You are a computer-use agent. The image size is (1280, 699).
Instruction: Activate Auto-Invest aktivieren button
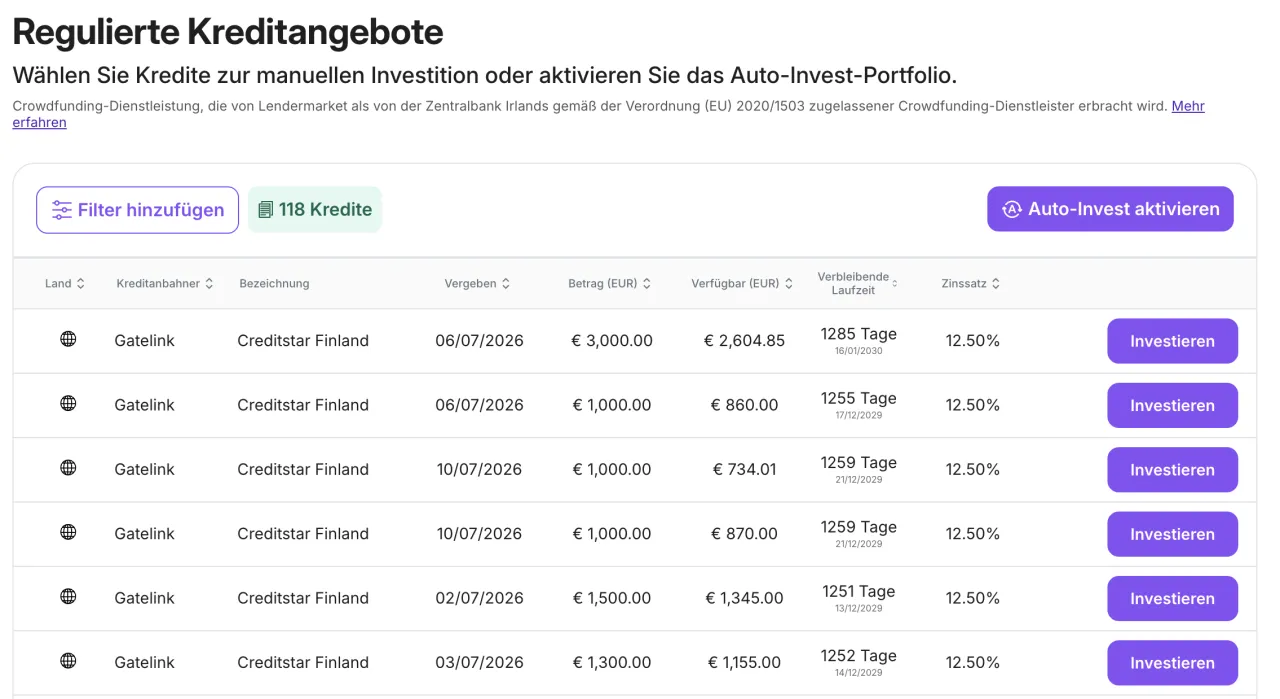(x=1110, y=209)
